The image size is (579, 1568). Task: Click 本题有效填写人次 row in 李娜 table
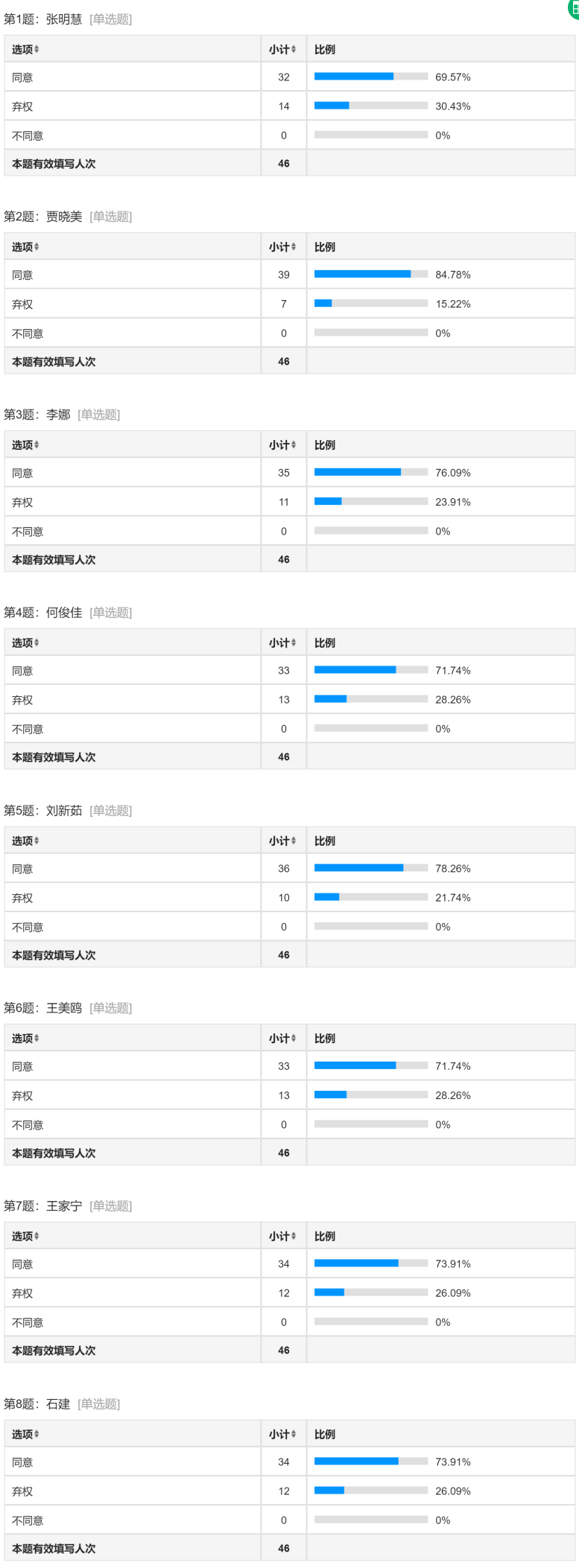pos(54,560)
